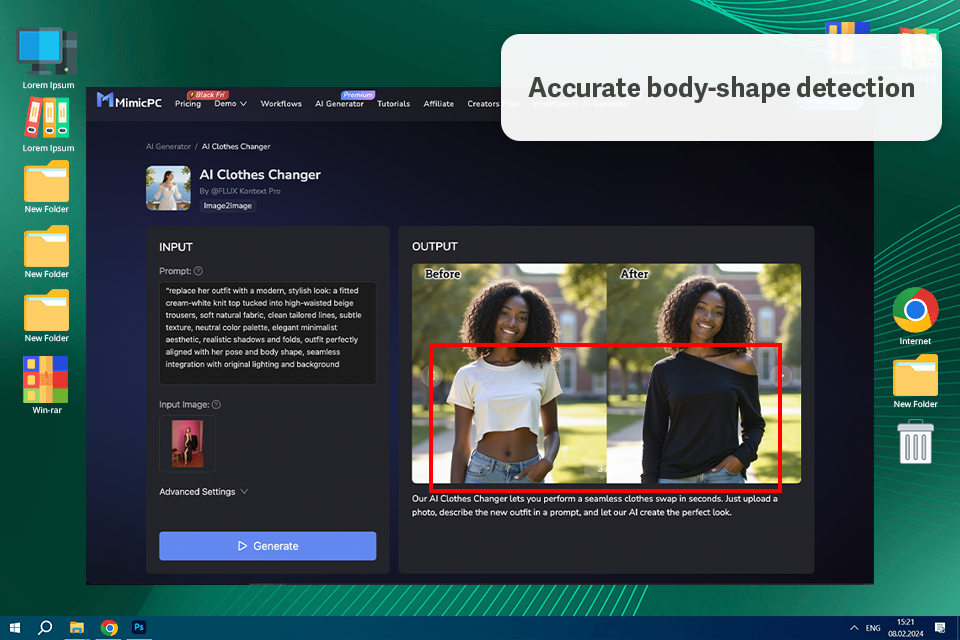This screenshot has width=960, height=640.
Task: Click the Prompt help icon
Action: tap(198, 271)
